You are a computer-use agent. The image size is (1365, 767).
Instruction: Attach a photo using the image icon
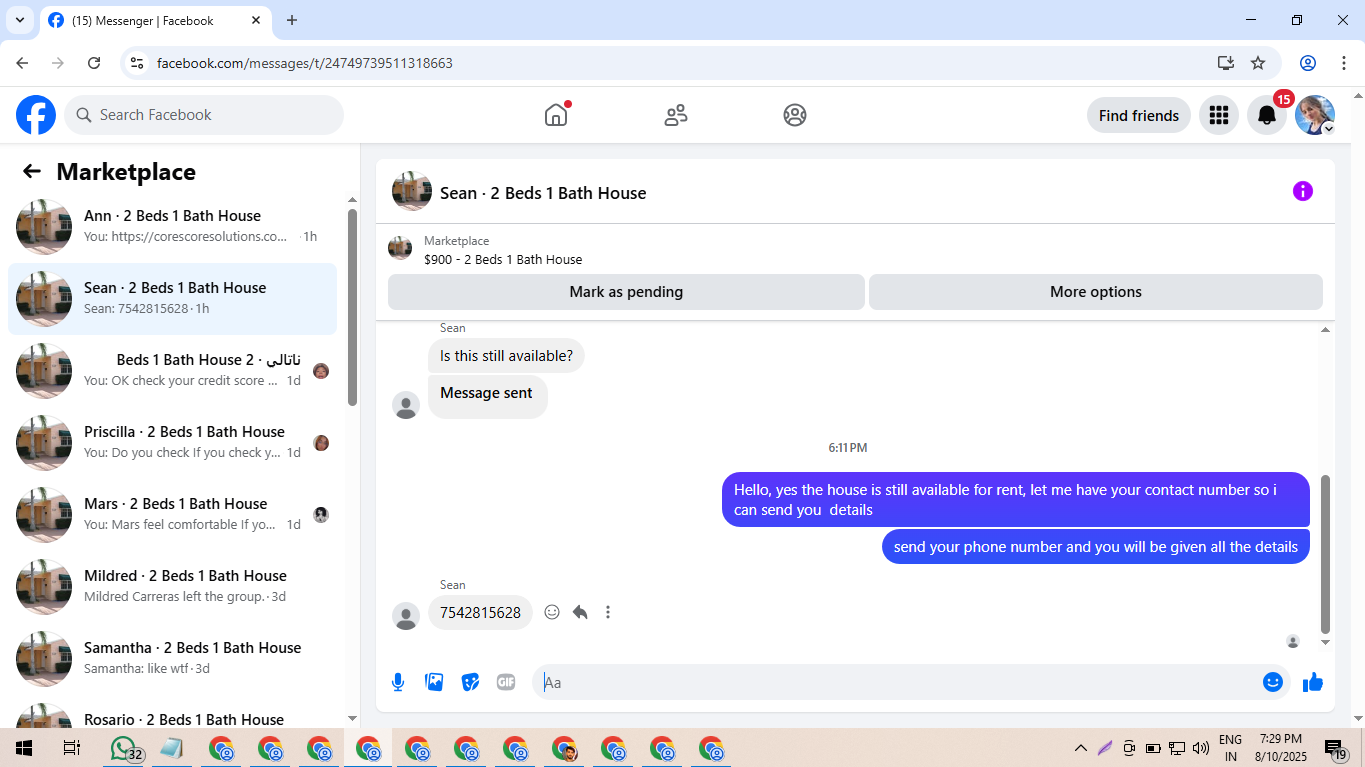click(x=434, y=682)
